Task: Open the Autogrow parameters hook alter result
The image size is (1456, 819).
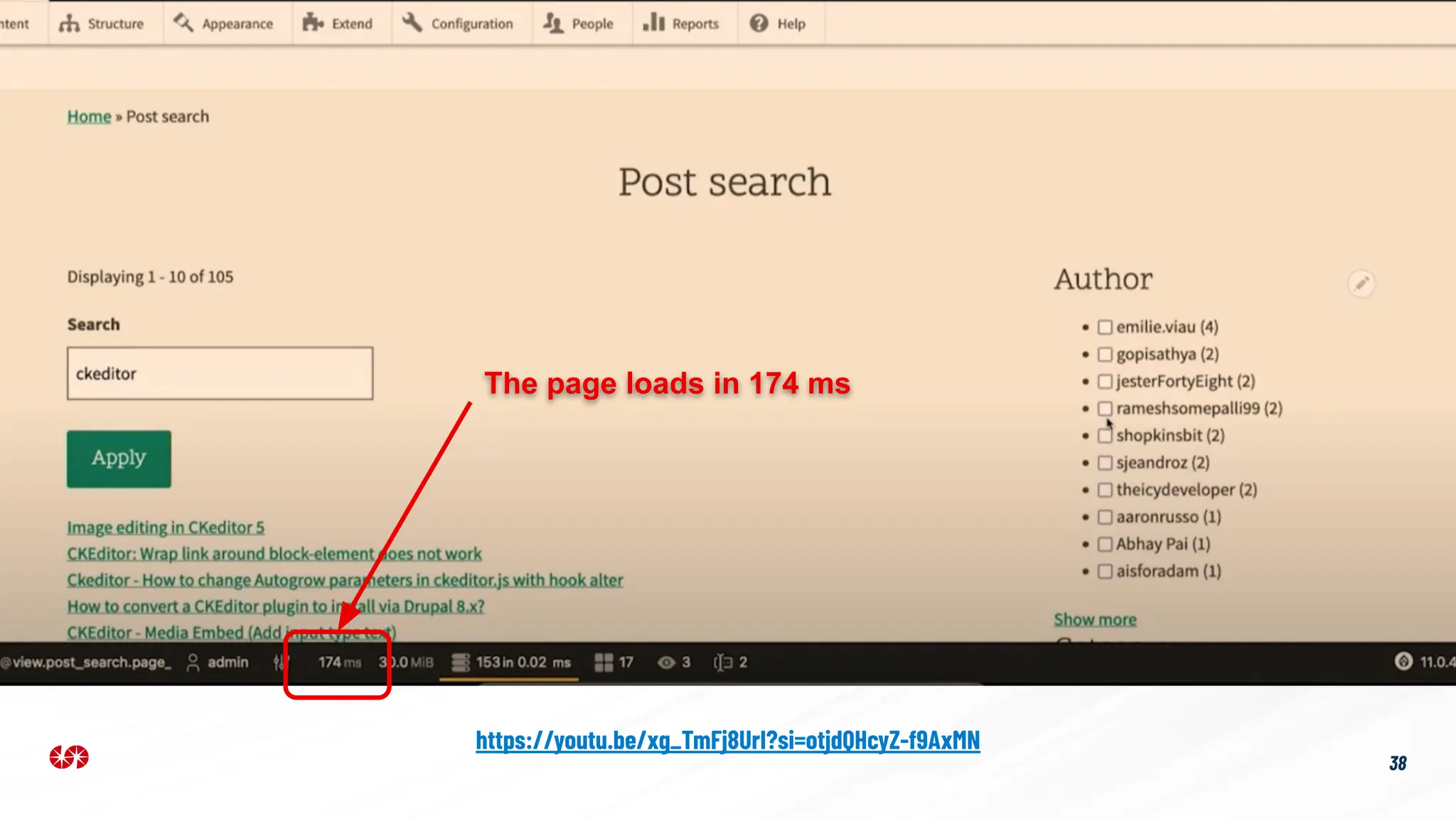Action: pos(345,580)
